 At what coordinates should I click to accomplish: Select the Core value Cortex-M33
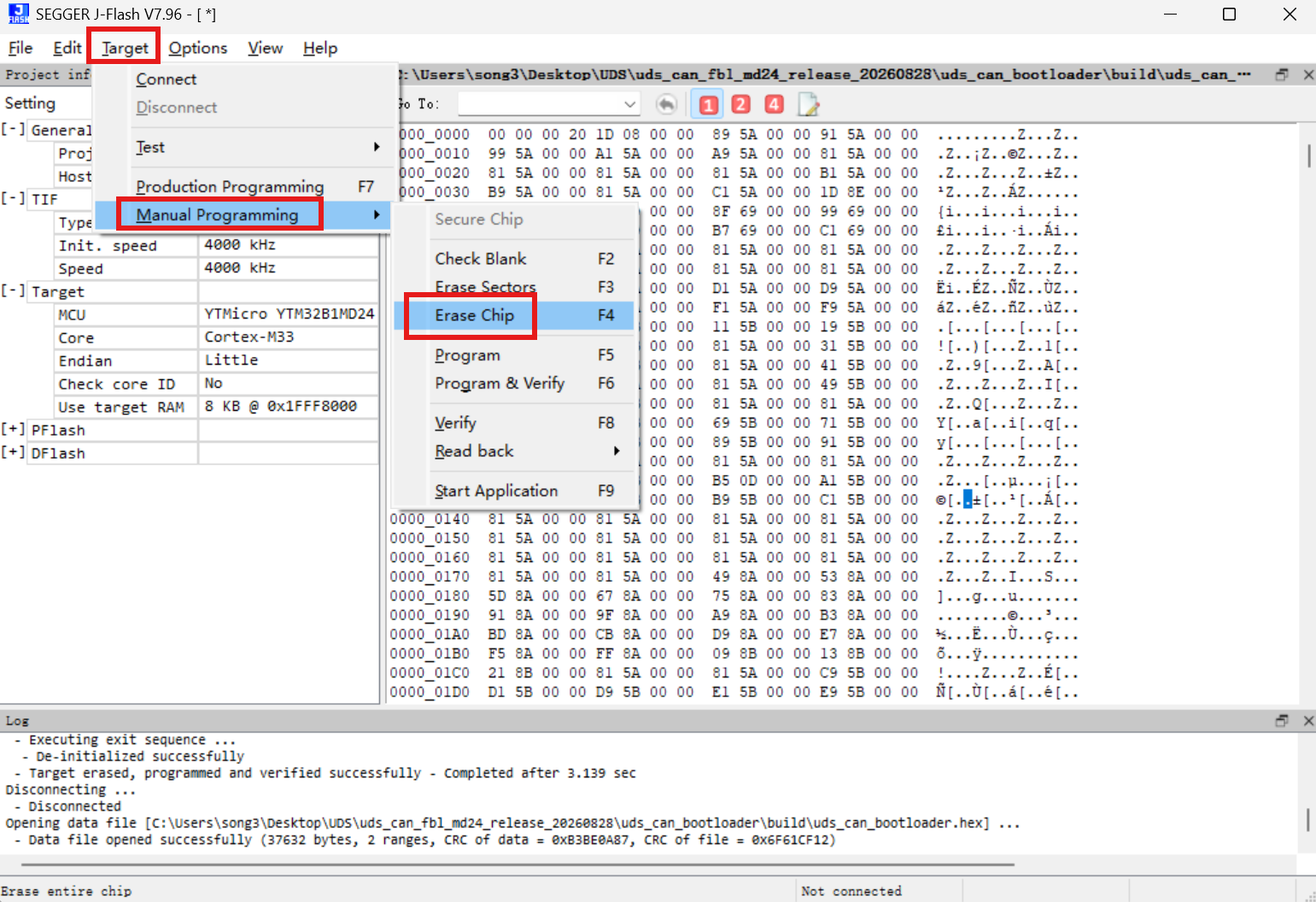point(289,337)
